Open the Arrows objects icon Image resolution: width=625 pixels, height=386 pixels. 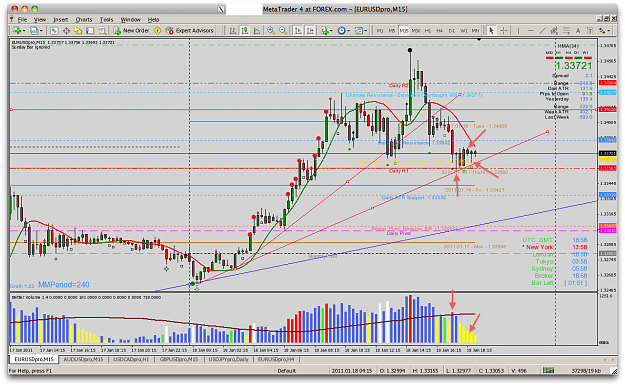point(601,31)
